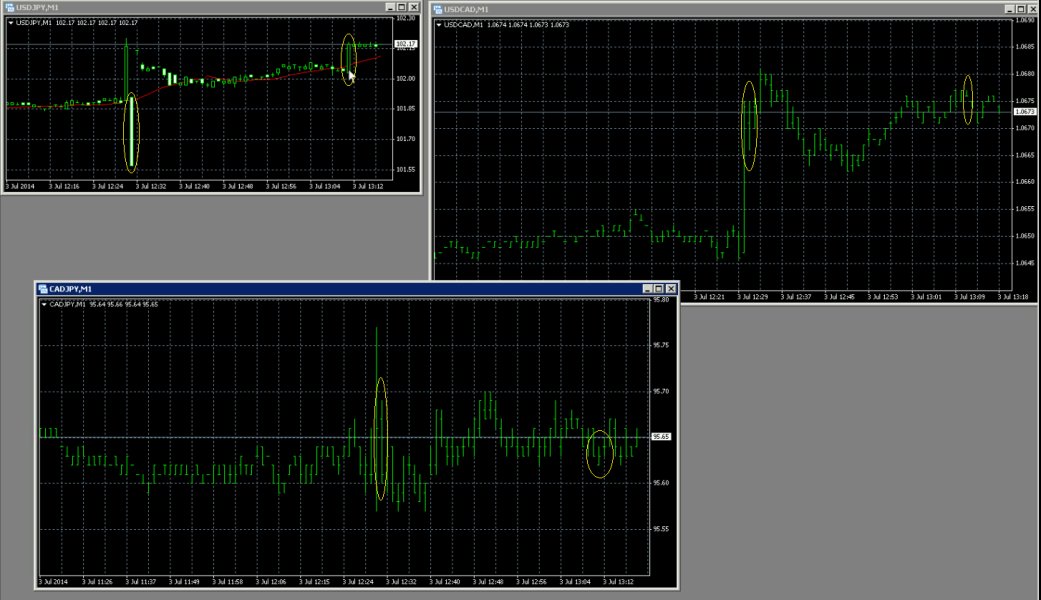Click the 1.0673 current price label
This screenshot has width=1041, height=600.
pyautogui.click(x=1024, y=112)
